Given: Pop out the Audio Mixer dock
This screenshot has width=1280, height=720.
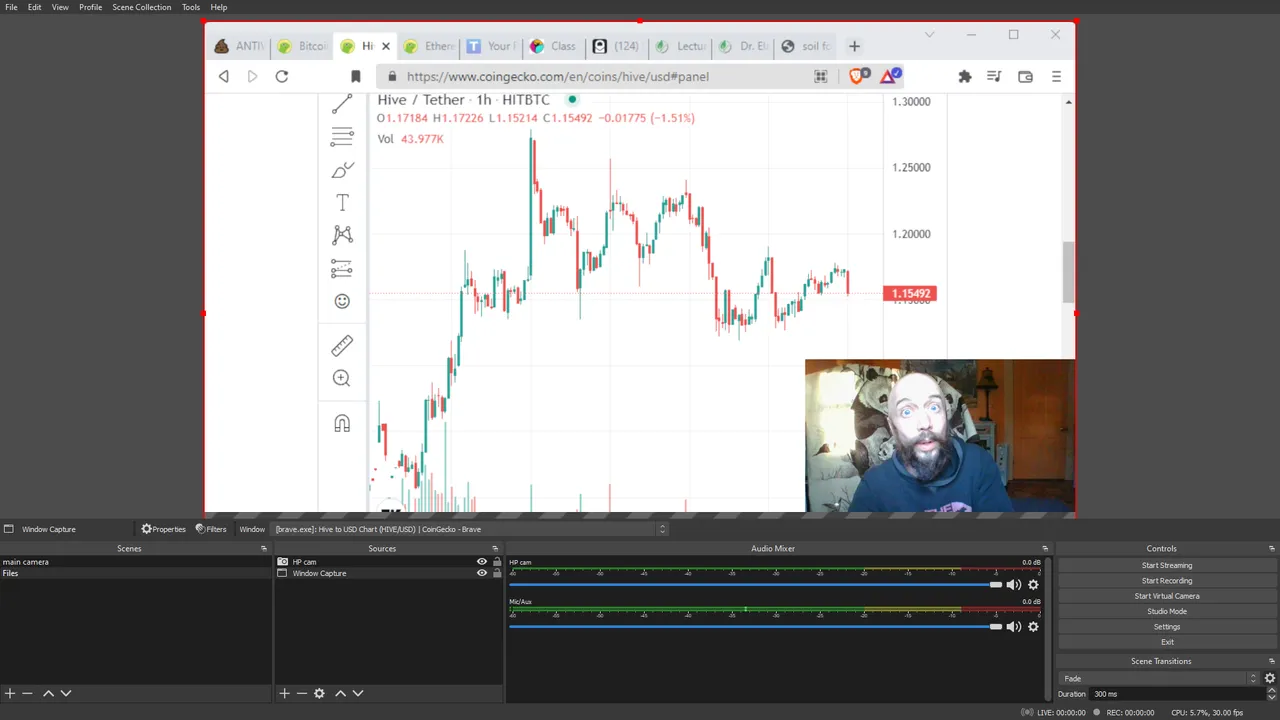Looking at the screenshot, I should [x=1045, y=548].
